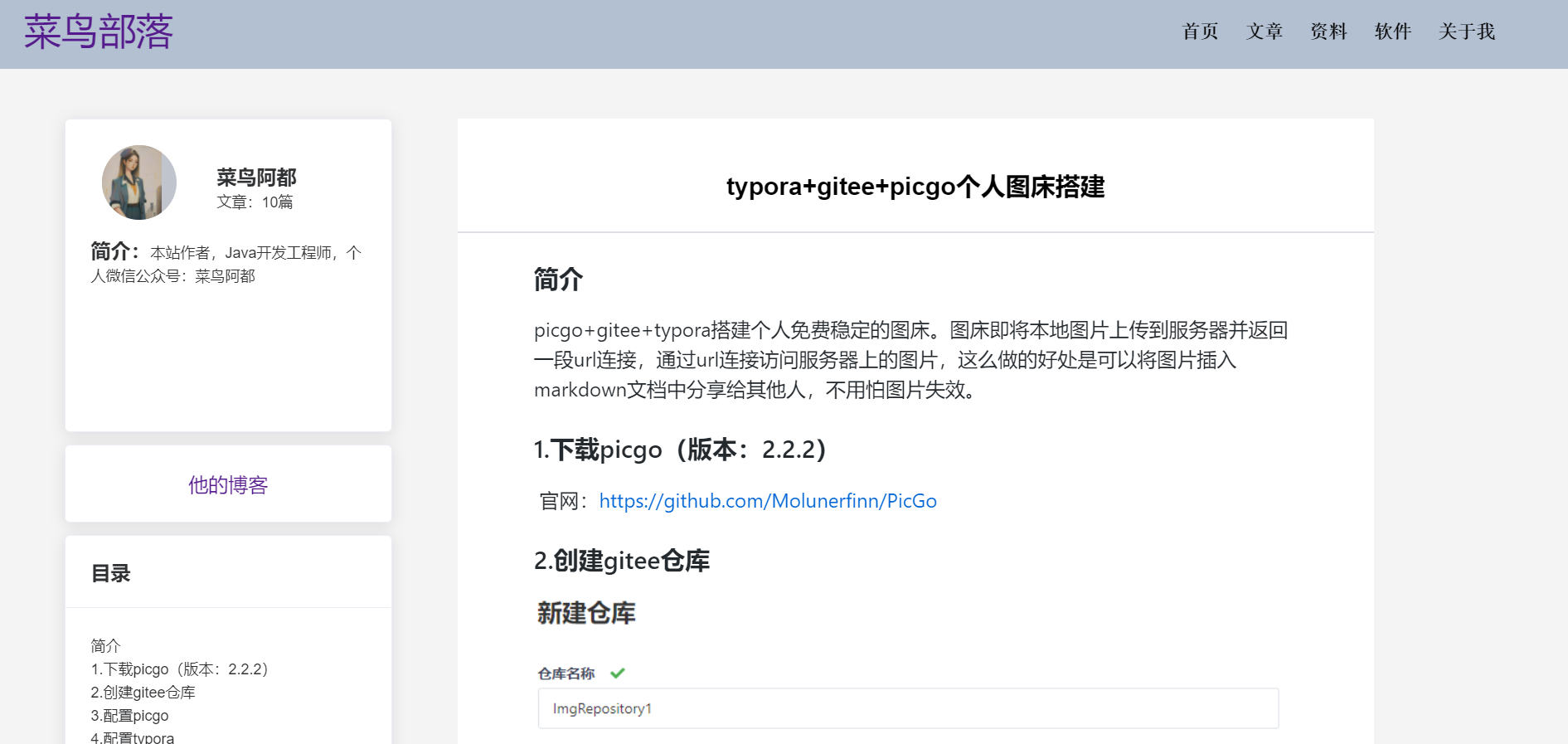Open the 菜鸟部落 site logo
This screenshot has height=744, width=1568.
click(98, 32)
